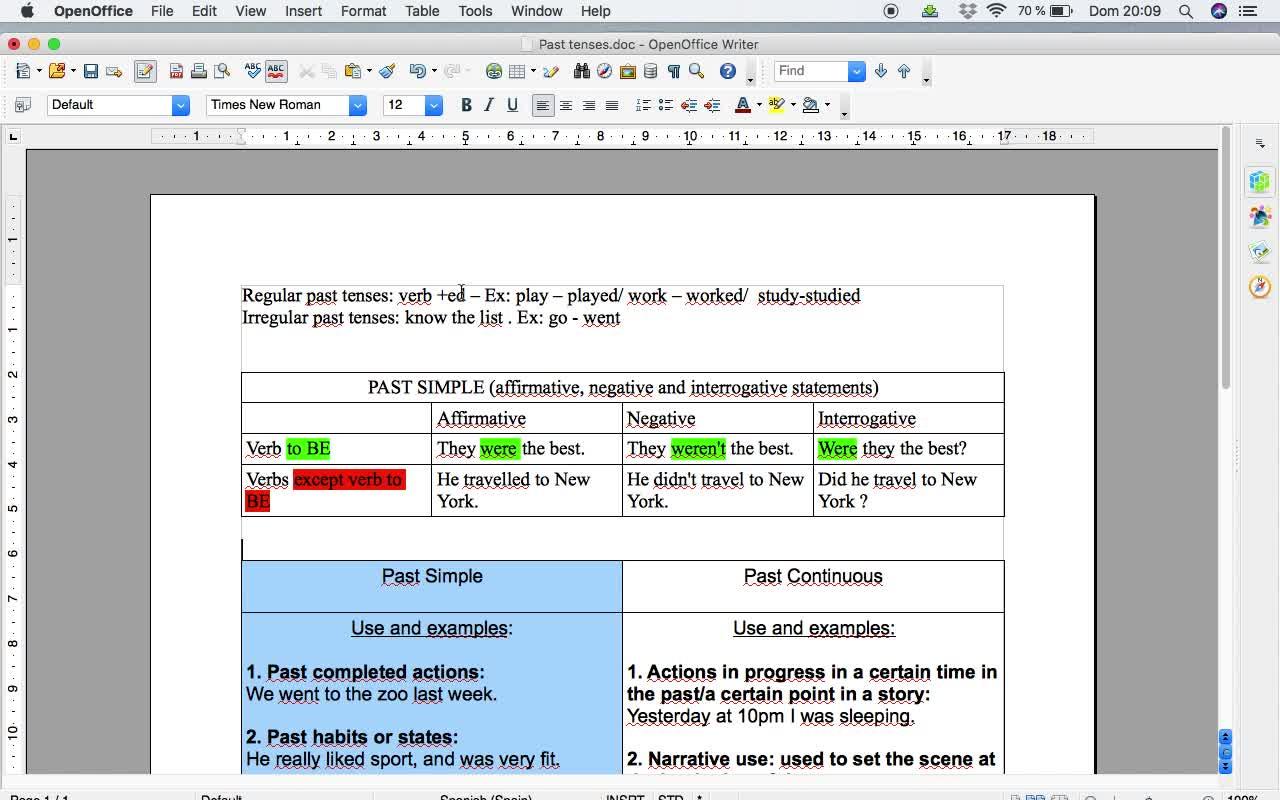Apply the yellow Highlighting color

777,105
